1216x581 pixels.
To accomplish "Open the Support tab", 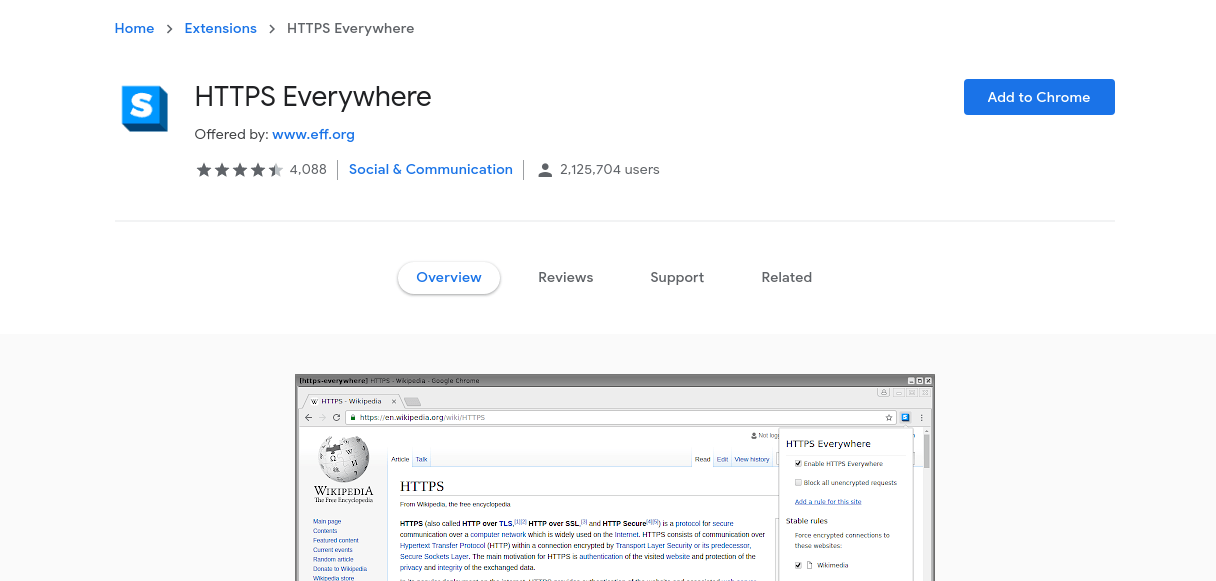I will (677, 278).
